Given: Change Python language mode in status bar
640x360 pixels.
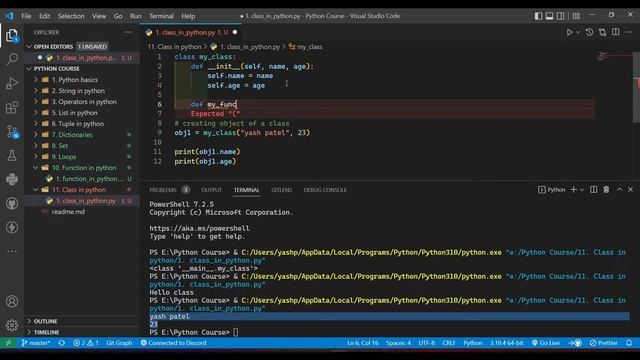Looking at the screenshot, I should [473, 343].
